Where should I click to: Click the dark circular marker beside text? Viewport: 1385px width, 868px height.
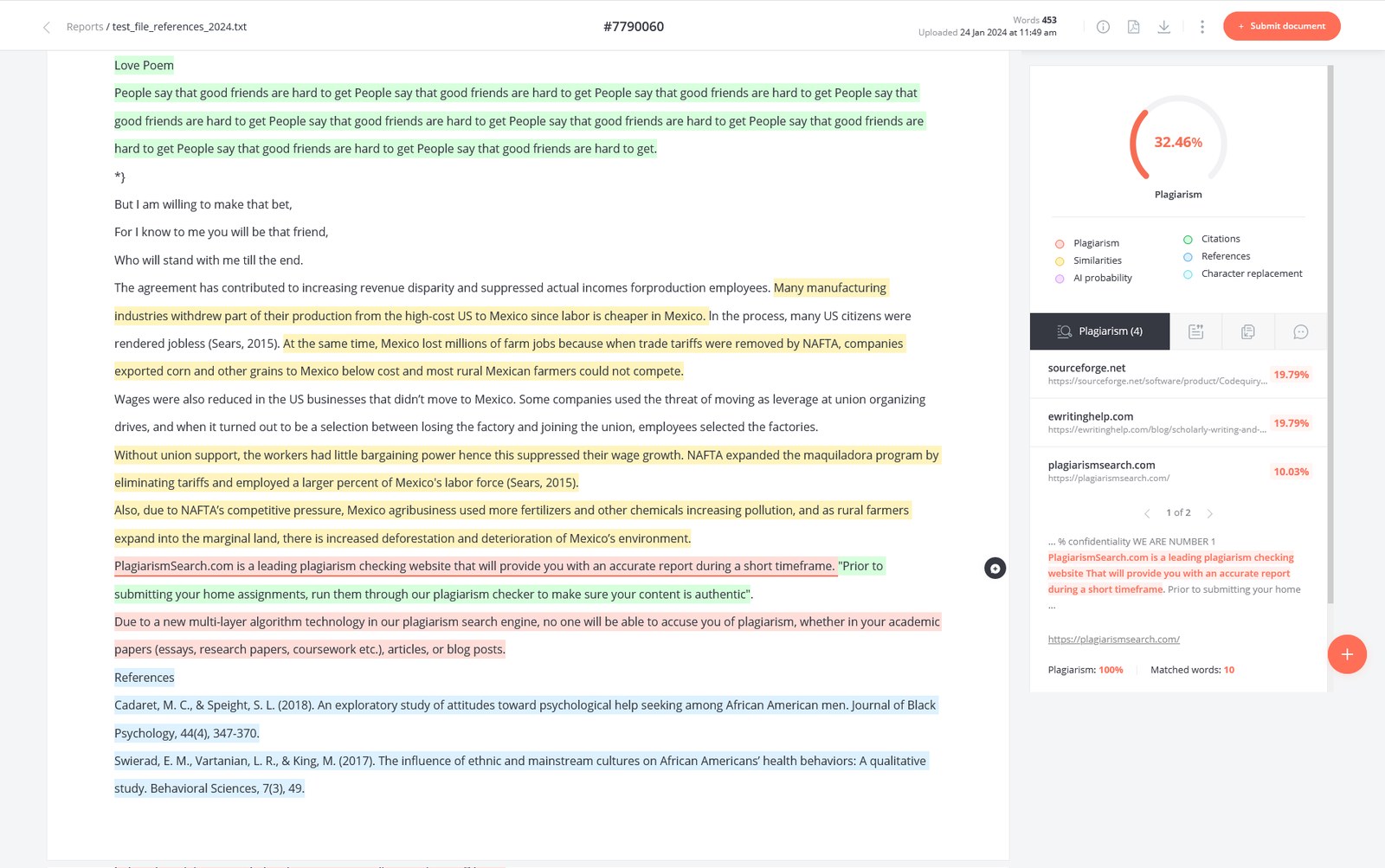tap(995, 569)
